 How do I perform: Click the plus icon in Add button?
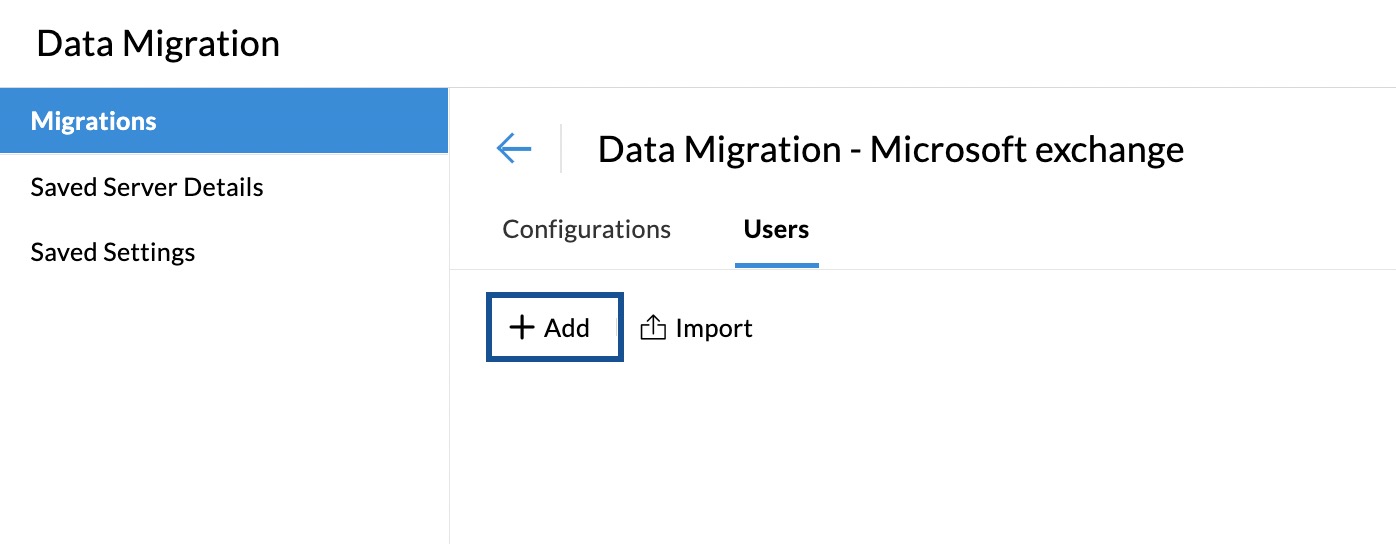pyautogui.click(x=522, y=327)
